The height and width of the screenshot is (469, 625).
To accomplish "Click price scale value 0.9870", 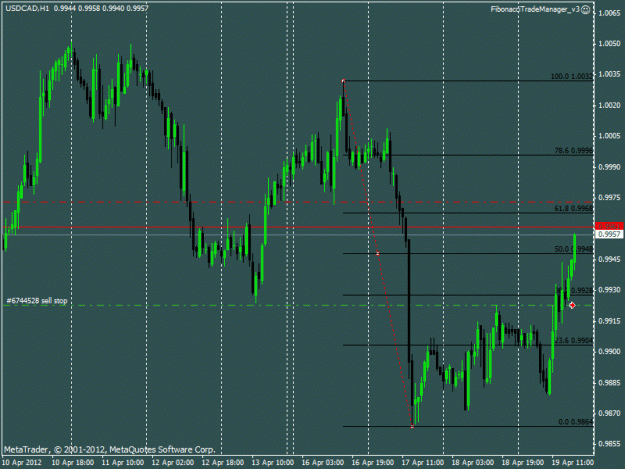I will 609,414.
